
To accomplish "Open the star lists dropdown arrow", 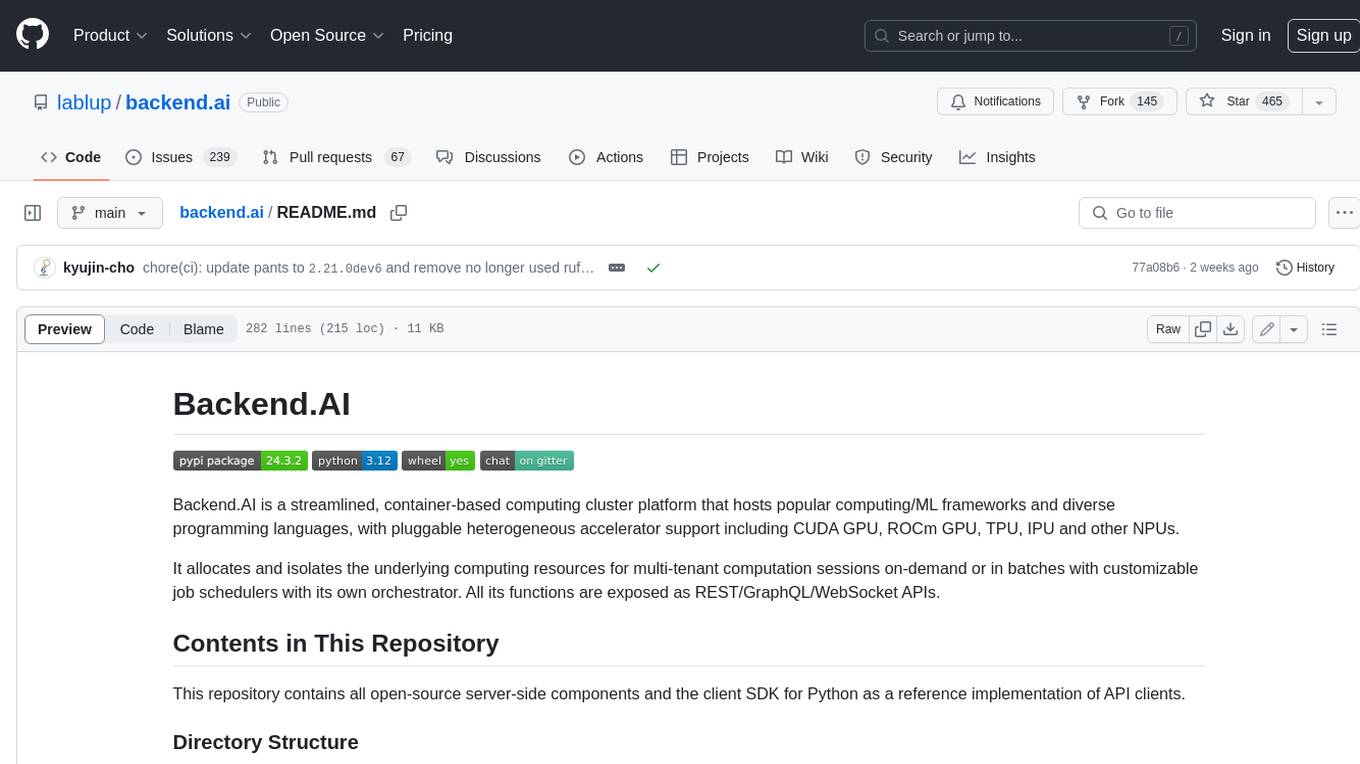I will click(x=1318, y=102).
